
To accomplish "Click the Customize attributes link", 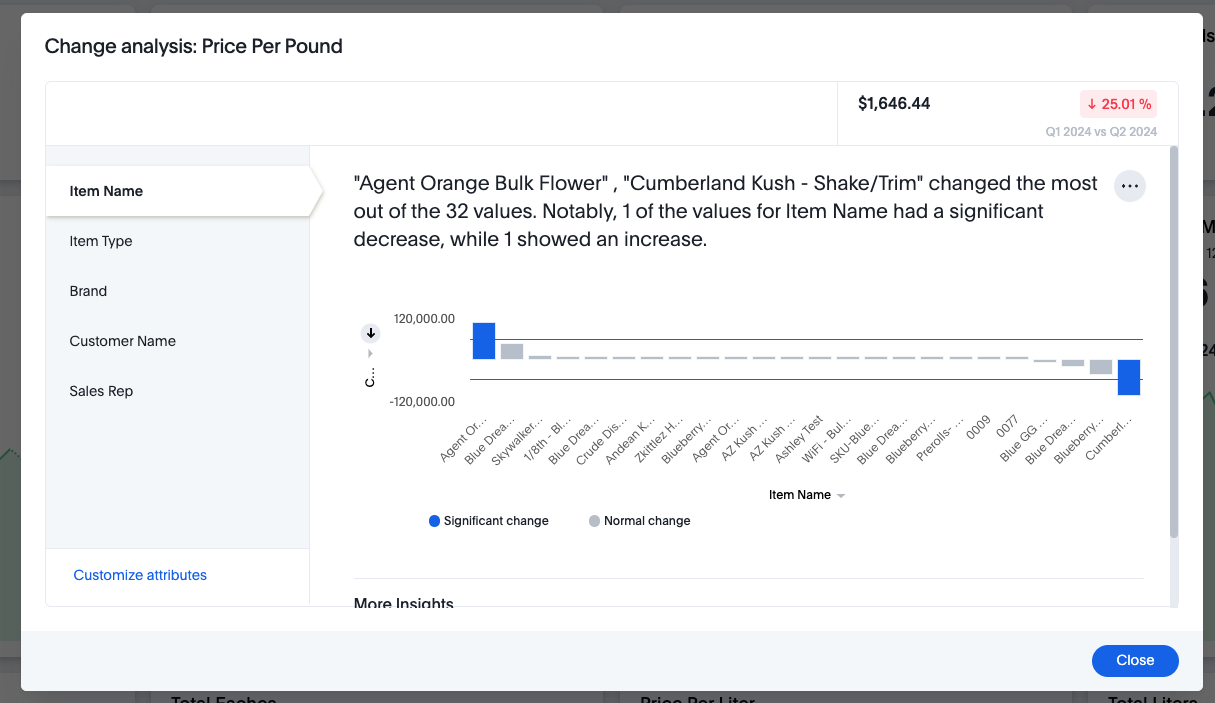I will coord(140,575).
